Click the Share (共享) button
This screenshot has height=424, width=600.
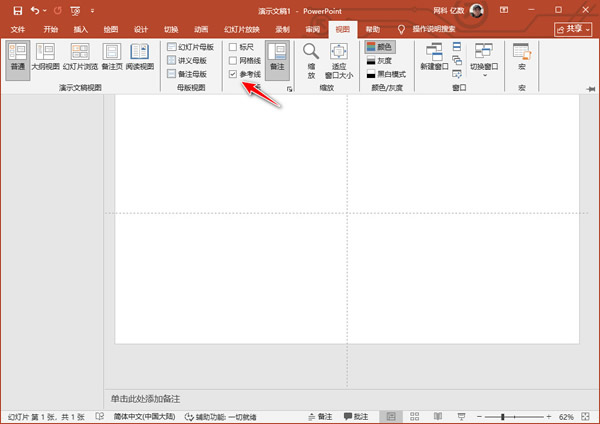click(x=575, y=30)
